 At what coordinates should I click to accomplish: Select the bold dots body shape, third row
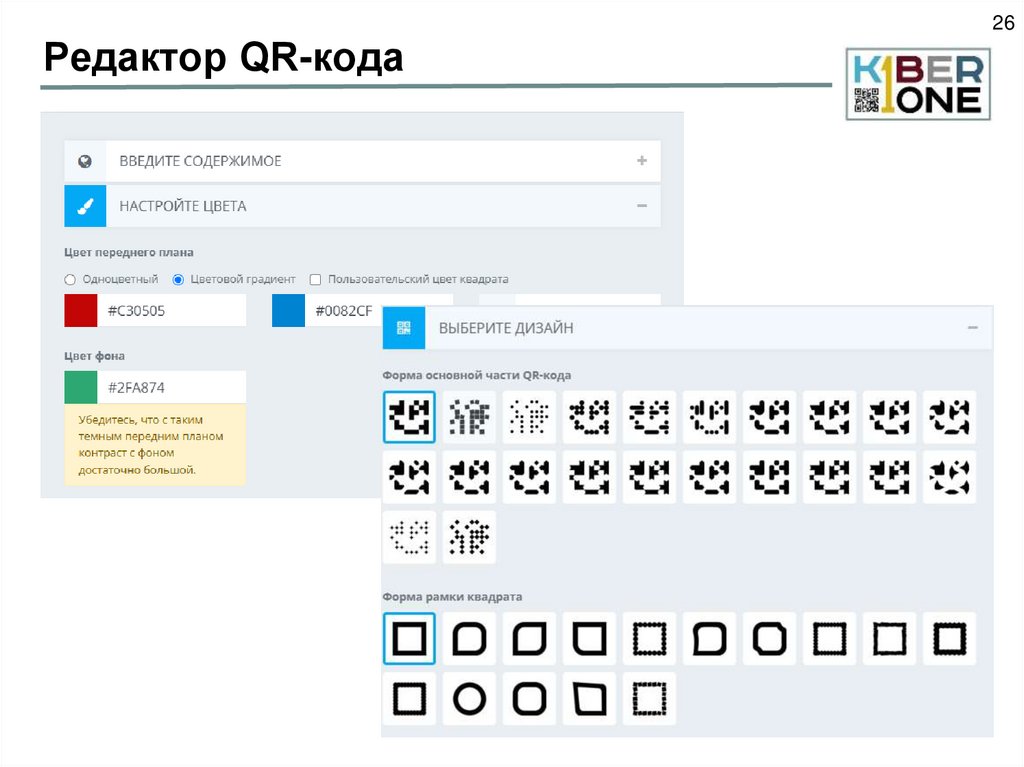point(470,537)
